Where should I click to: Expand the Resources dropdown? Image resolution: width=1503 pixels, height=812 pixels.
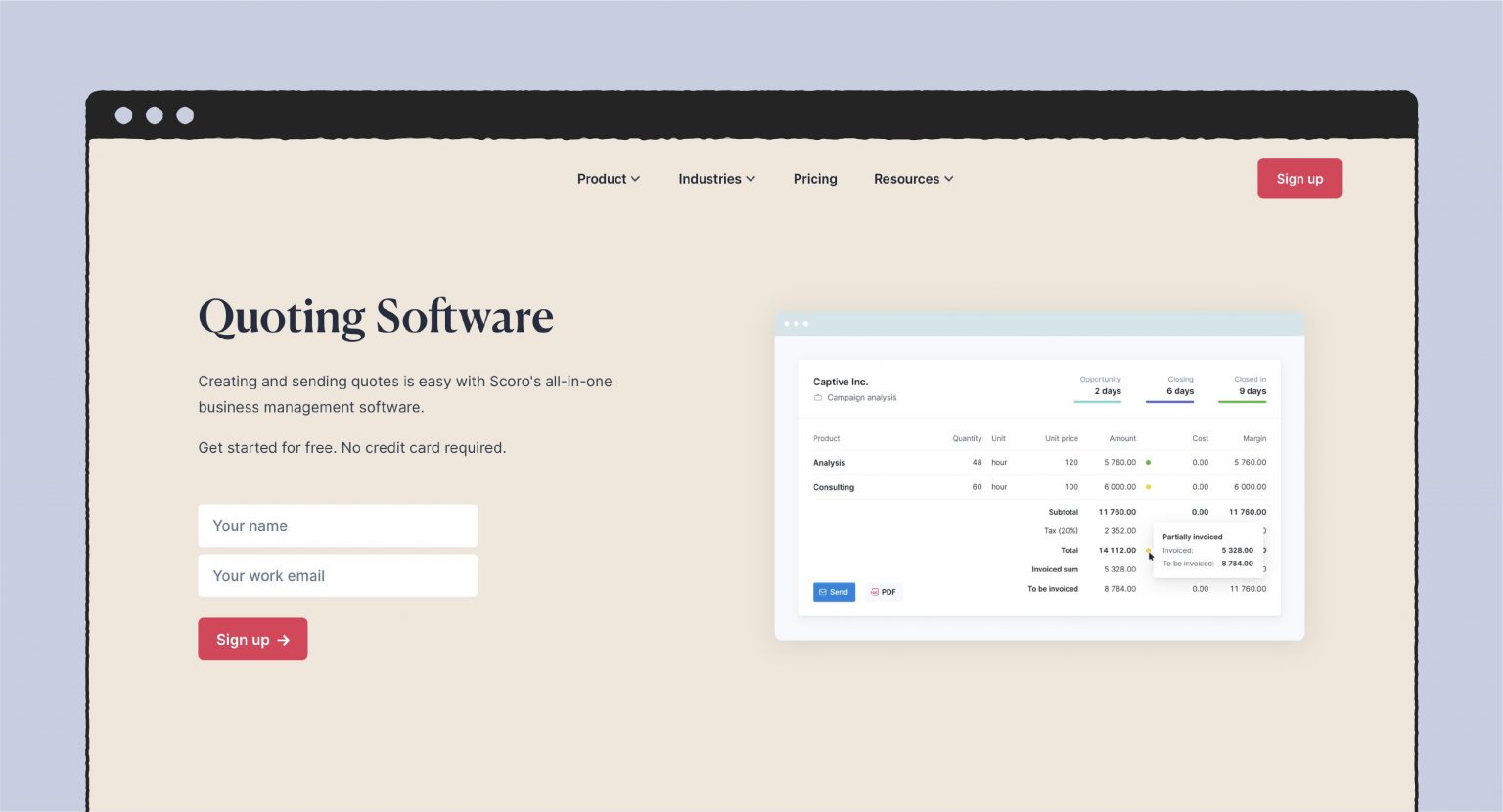912,179
